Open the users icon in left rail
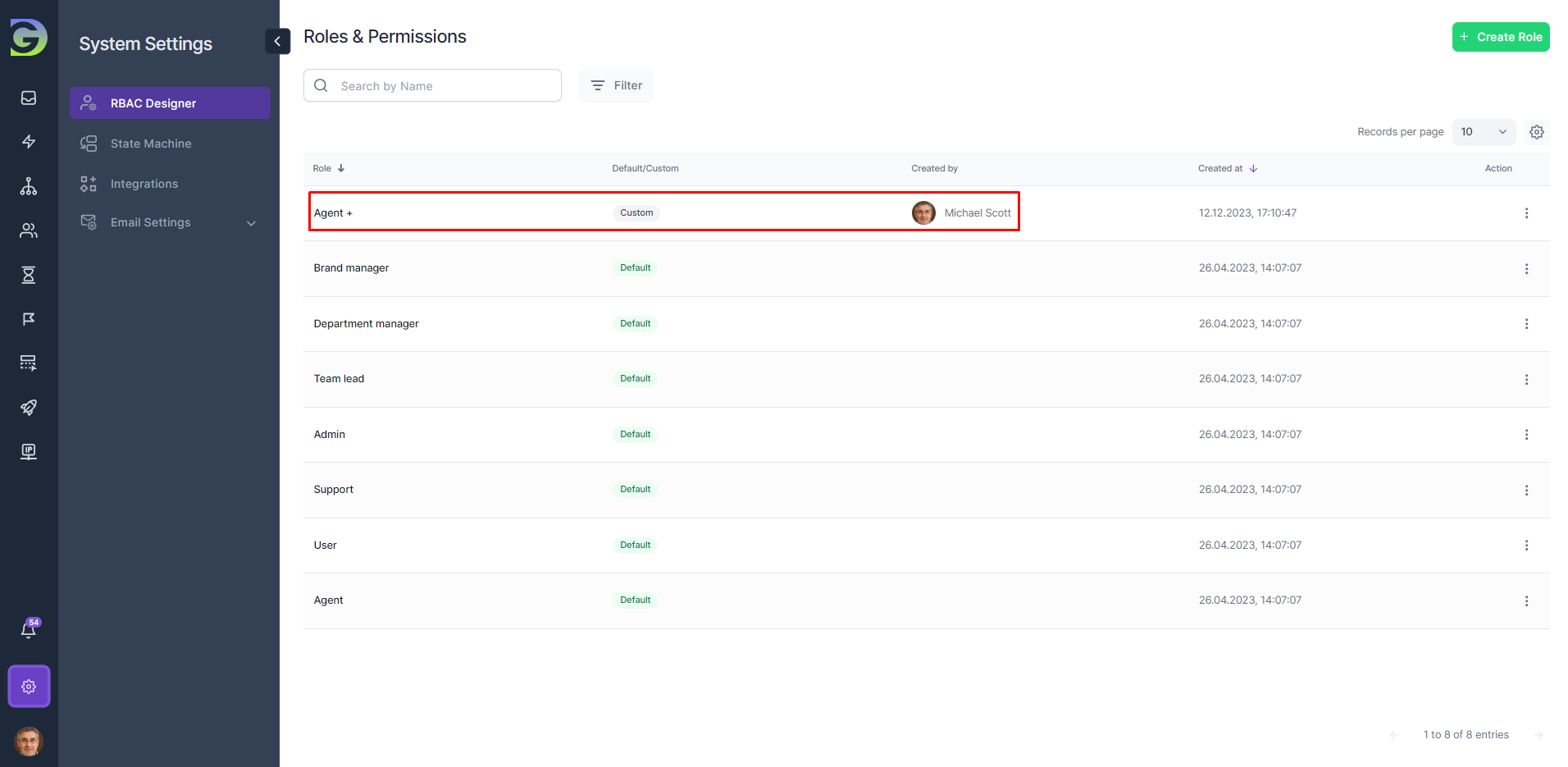The width and height of the screenshot is (1568, 767). [x=29, y=231]
